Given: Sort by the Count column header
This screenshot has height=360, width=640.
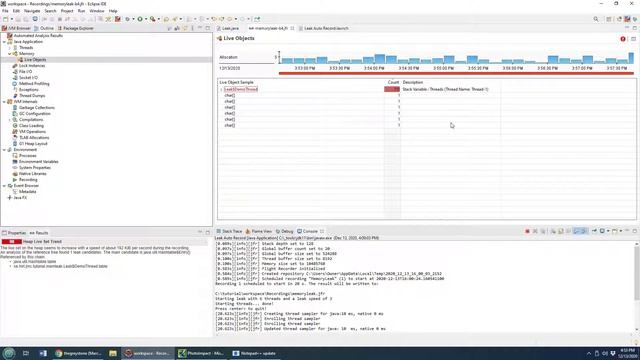Looking at the screenshot, I should [393, 82].
